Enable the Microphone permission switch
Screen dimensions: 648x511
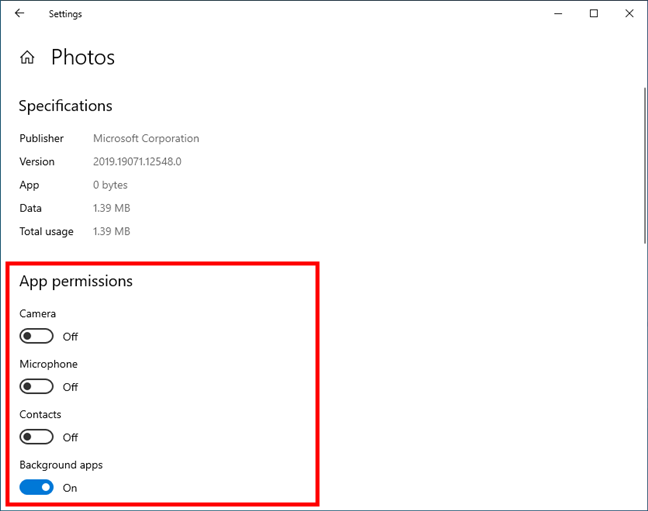click(36, 387)
